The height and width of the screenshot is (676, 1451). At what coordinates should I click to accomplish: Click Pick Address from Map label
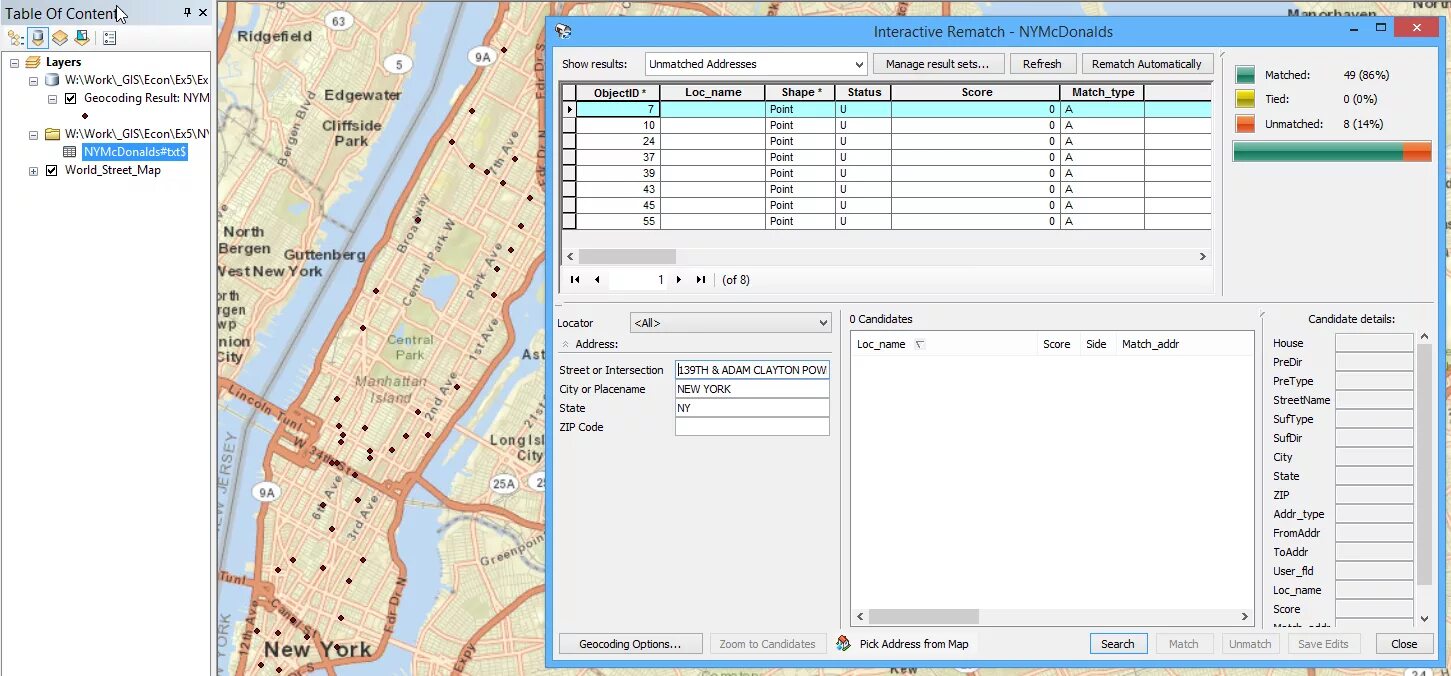914,644
